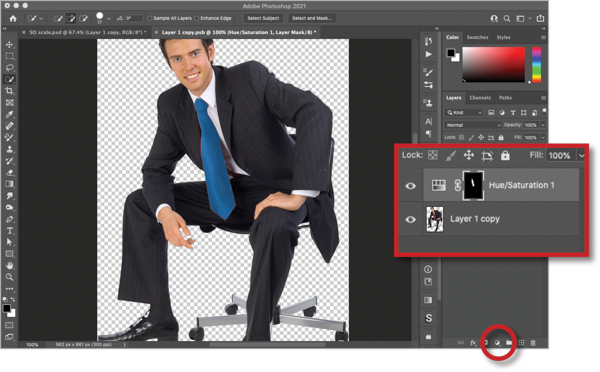This screenshot has width=600, height=372.
Task: Select the Eraser tool
Action: coord(9,173)
